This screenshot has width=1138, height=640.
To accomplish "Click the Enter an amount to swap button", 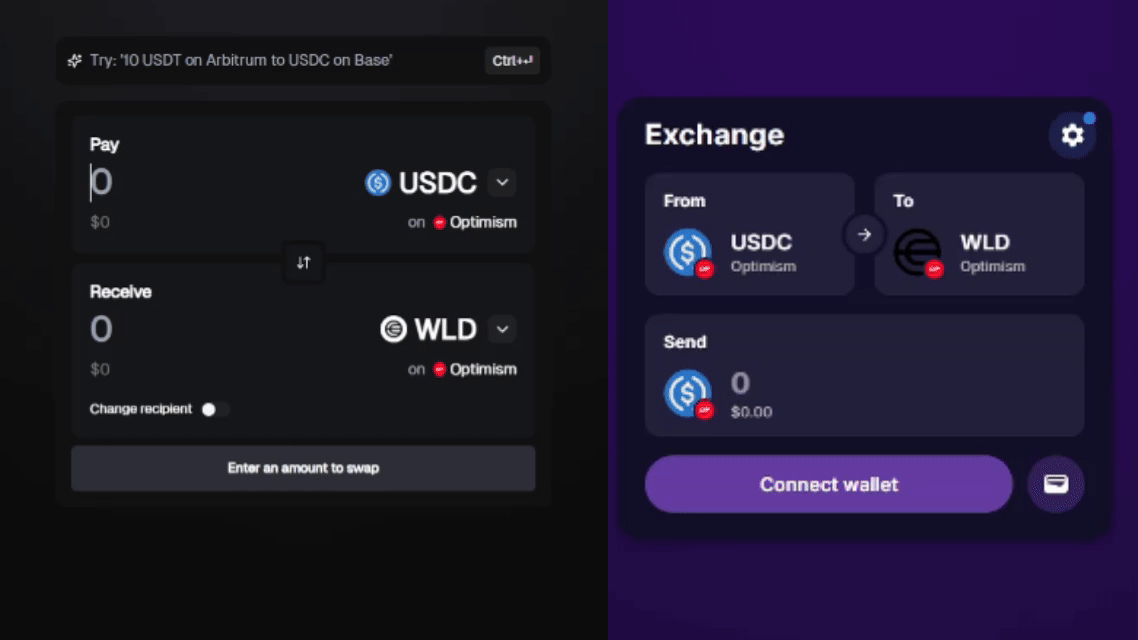I will coord(303,468).
